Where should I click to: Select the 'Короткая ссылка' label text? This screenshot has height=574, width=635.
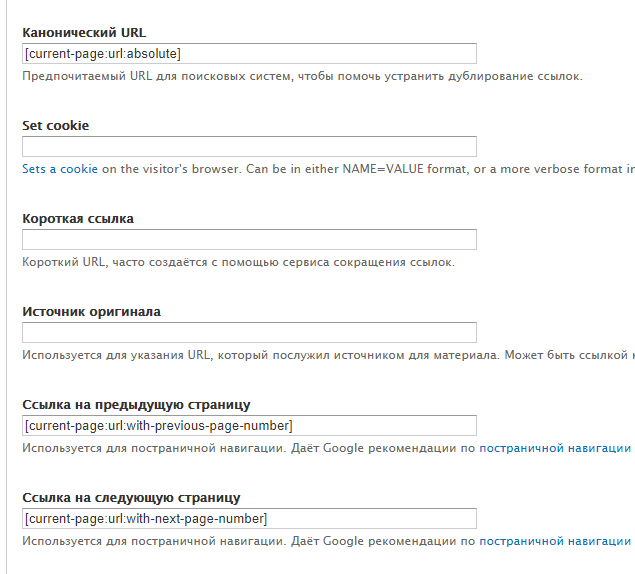[x=78, y=219]
